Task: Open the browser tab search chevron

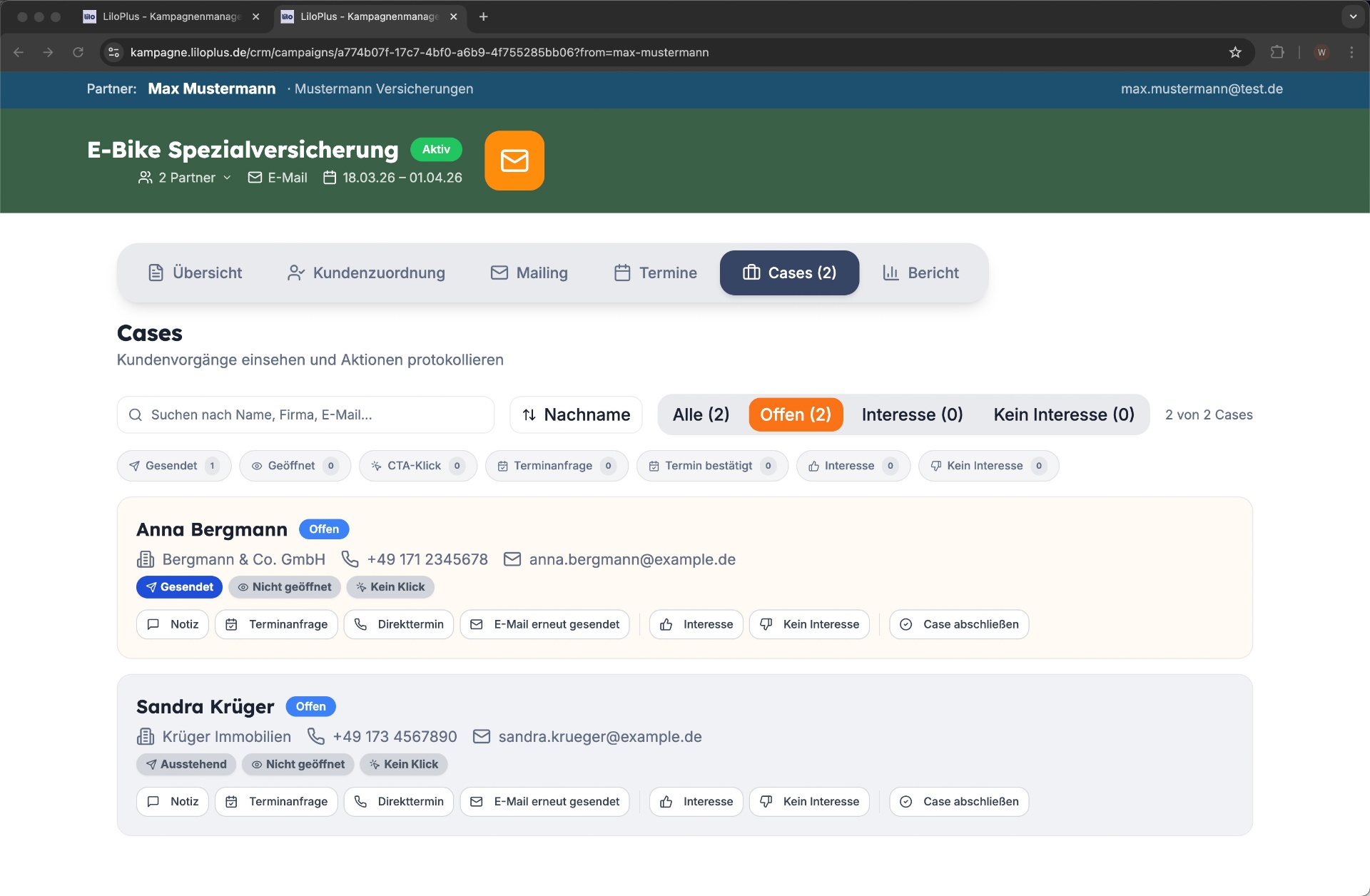Action: coord(1353,16)
